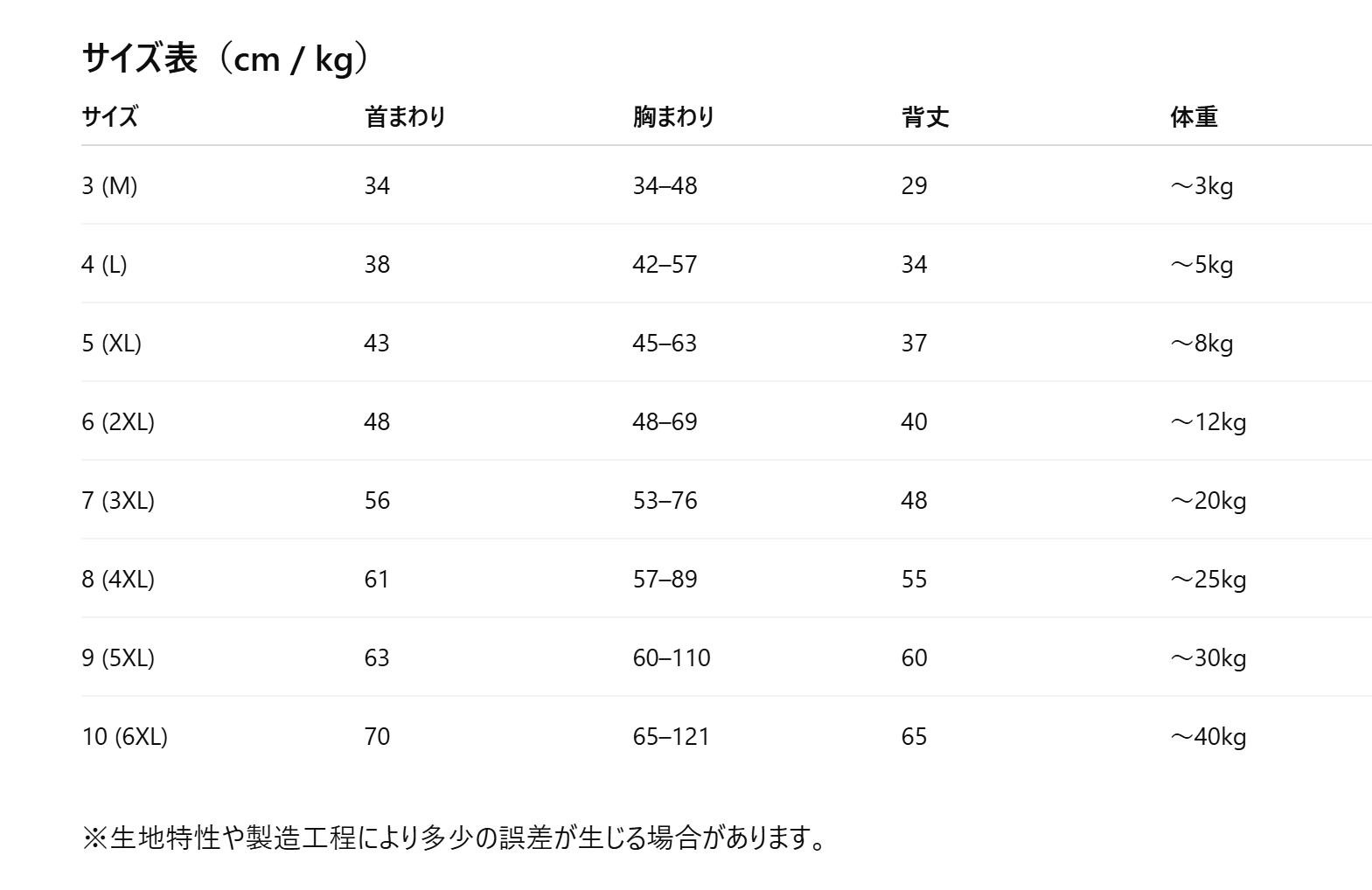Screen dimensions: 1372x890
Task: Select the 10 (6XL) size label
Action: pos(124,736)
